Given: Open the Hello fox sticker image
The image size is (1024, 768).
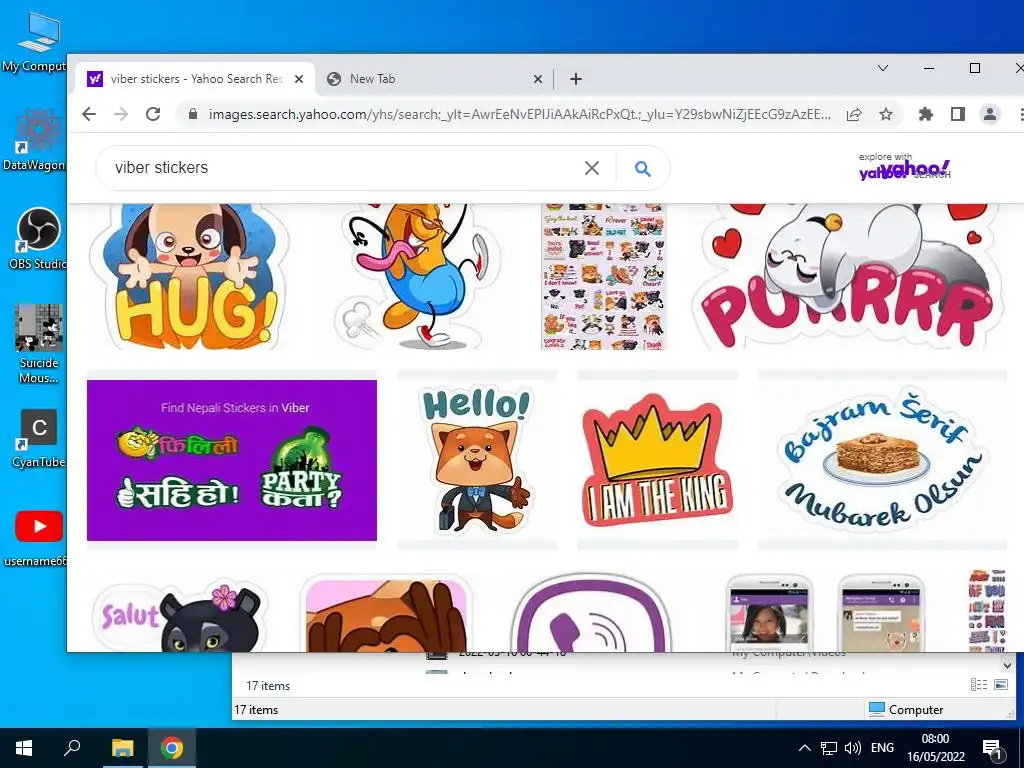Looking at the screenshot, I should point(477,460).
